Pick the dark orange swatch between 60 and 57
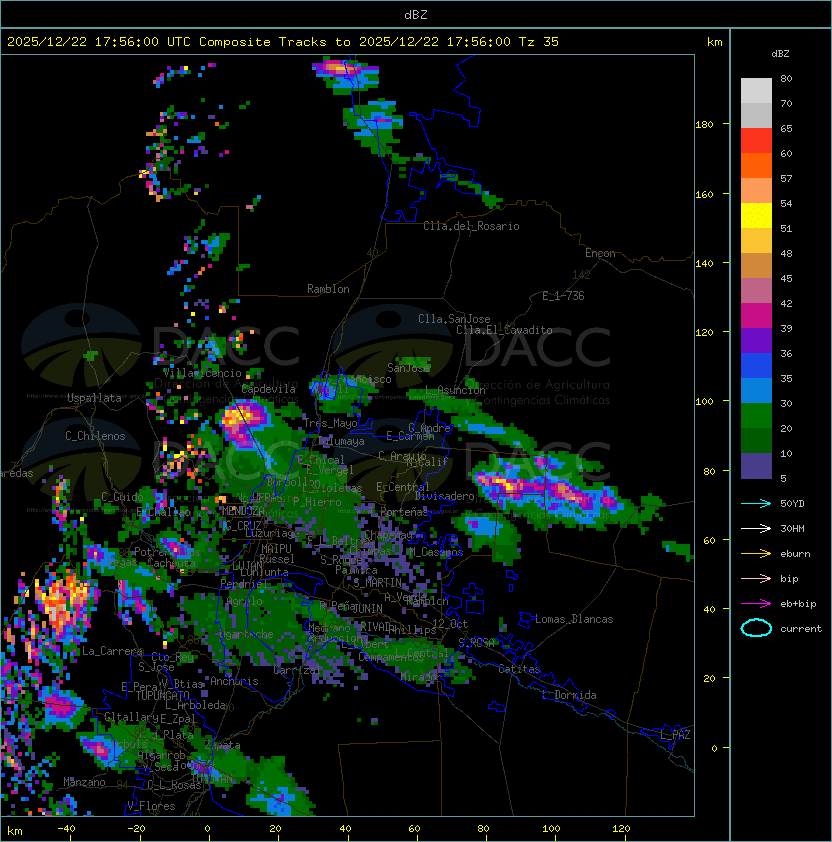 pyautogui.click(x=756, y=165)
